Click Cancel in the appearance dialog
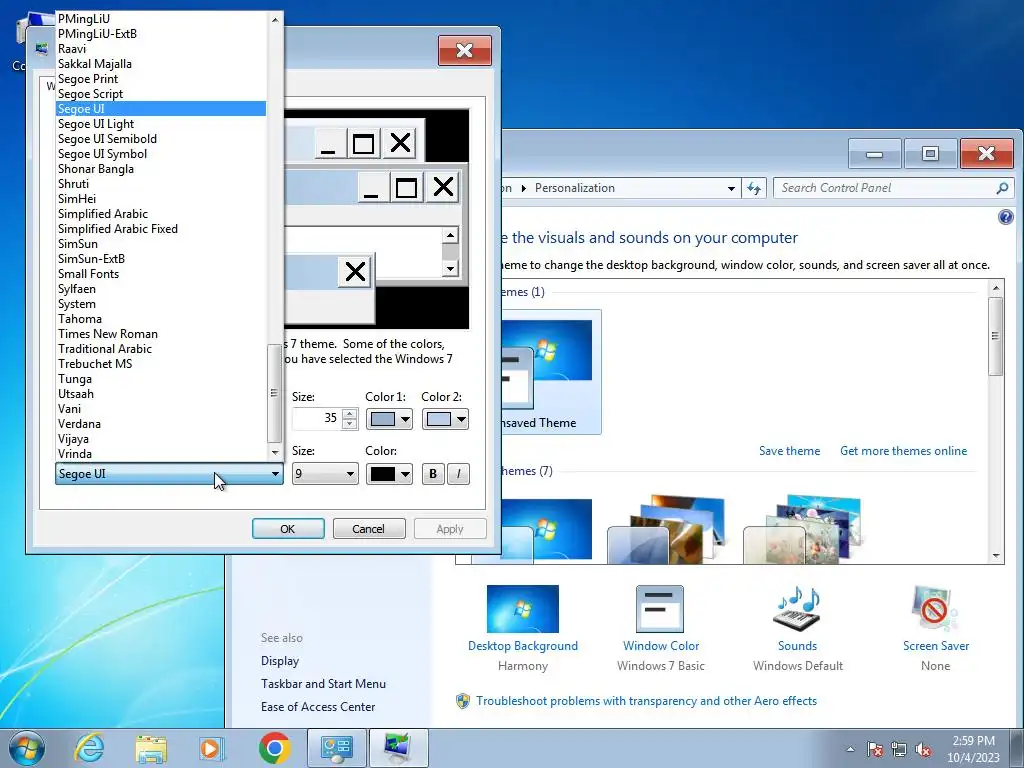The height and width of the screenshot is (768, 1024). coord(369,529)
